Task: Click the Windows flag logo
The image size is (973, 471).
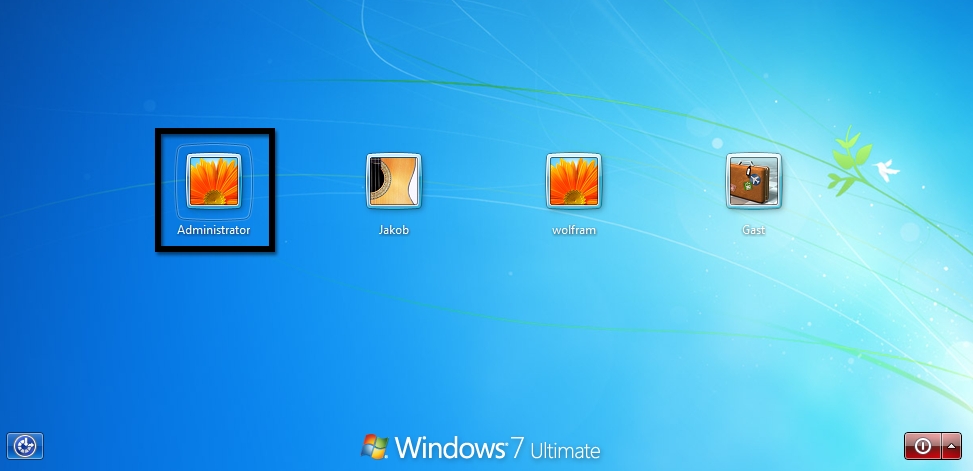Action: tap(375, 446)
